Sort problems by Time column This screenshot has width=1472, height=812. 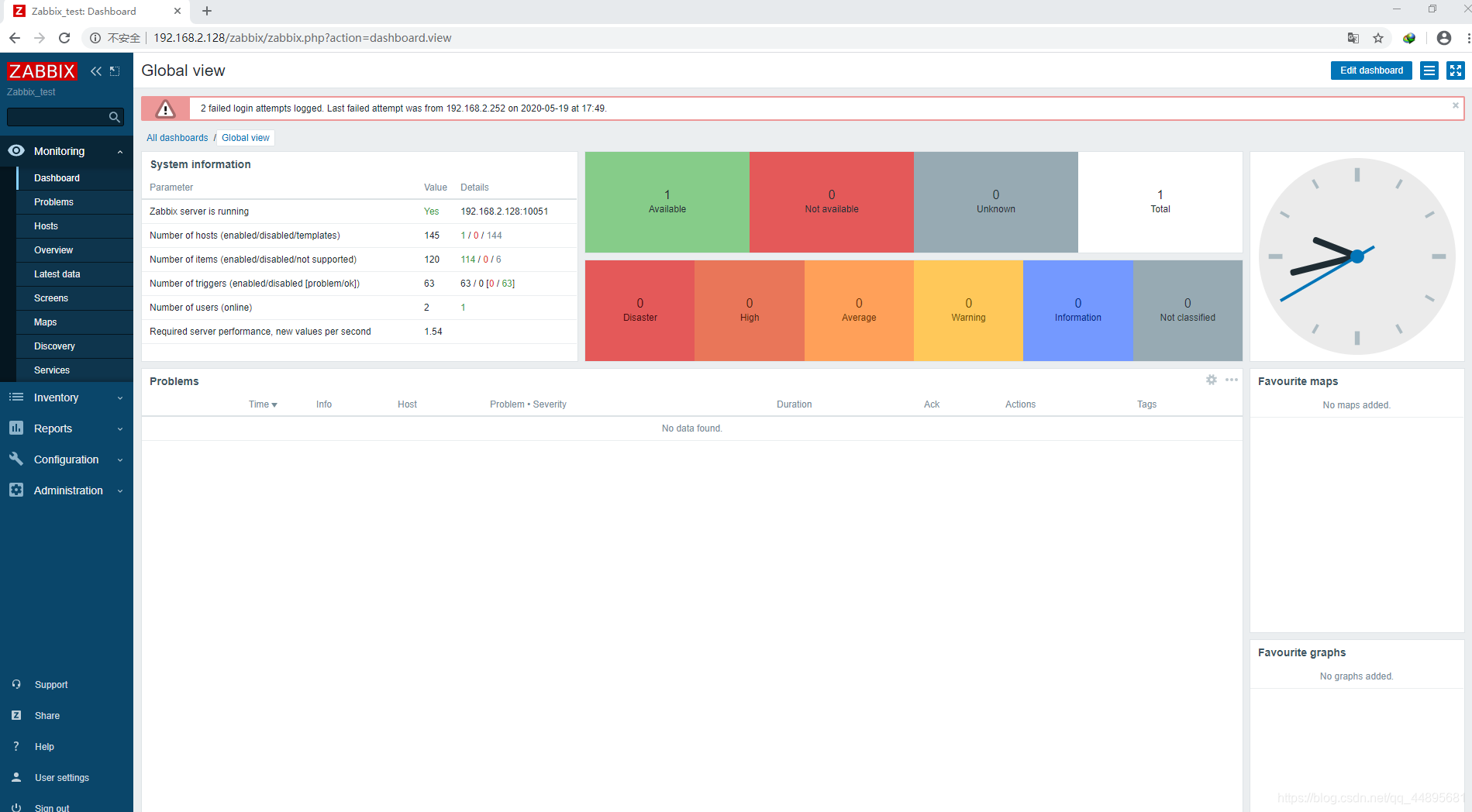point(263,404)
